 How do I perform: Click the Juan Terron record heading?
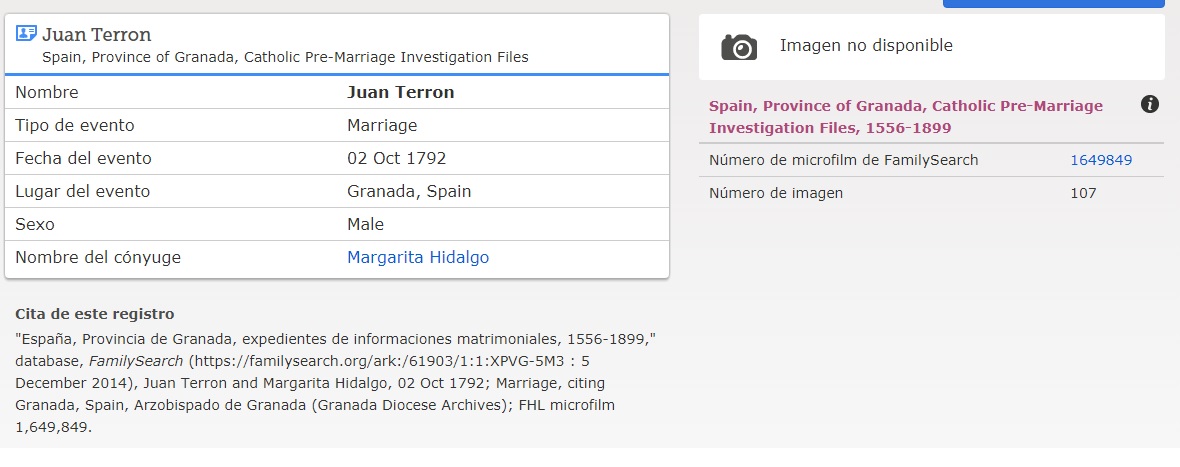[96, 35]
